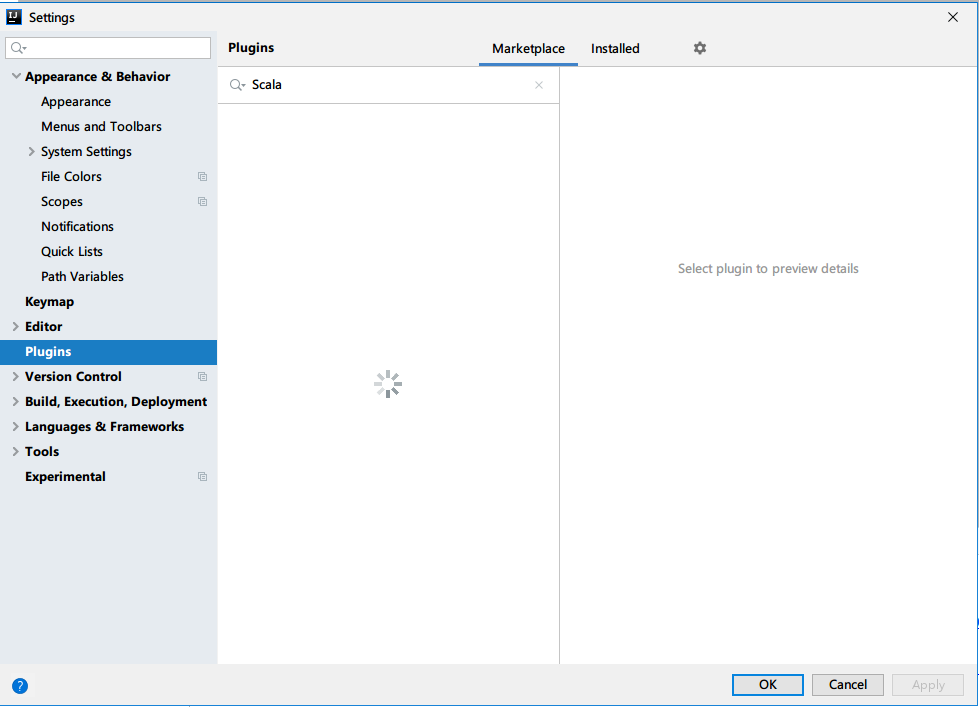
Task: Click the File Colors project-level icon
Action: click(x=202, y=177)
